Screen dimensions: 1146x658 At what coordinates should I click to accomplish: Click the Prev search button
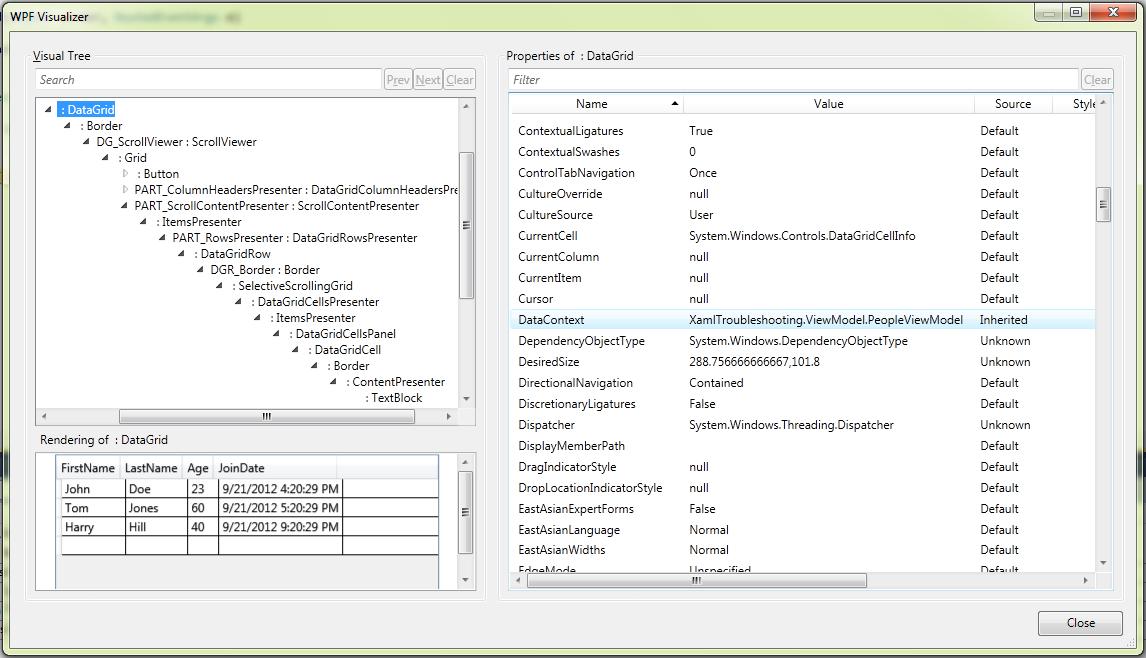click(398, 78)
